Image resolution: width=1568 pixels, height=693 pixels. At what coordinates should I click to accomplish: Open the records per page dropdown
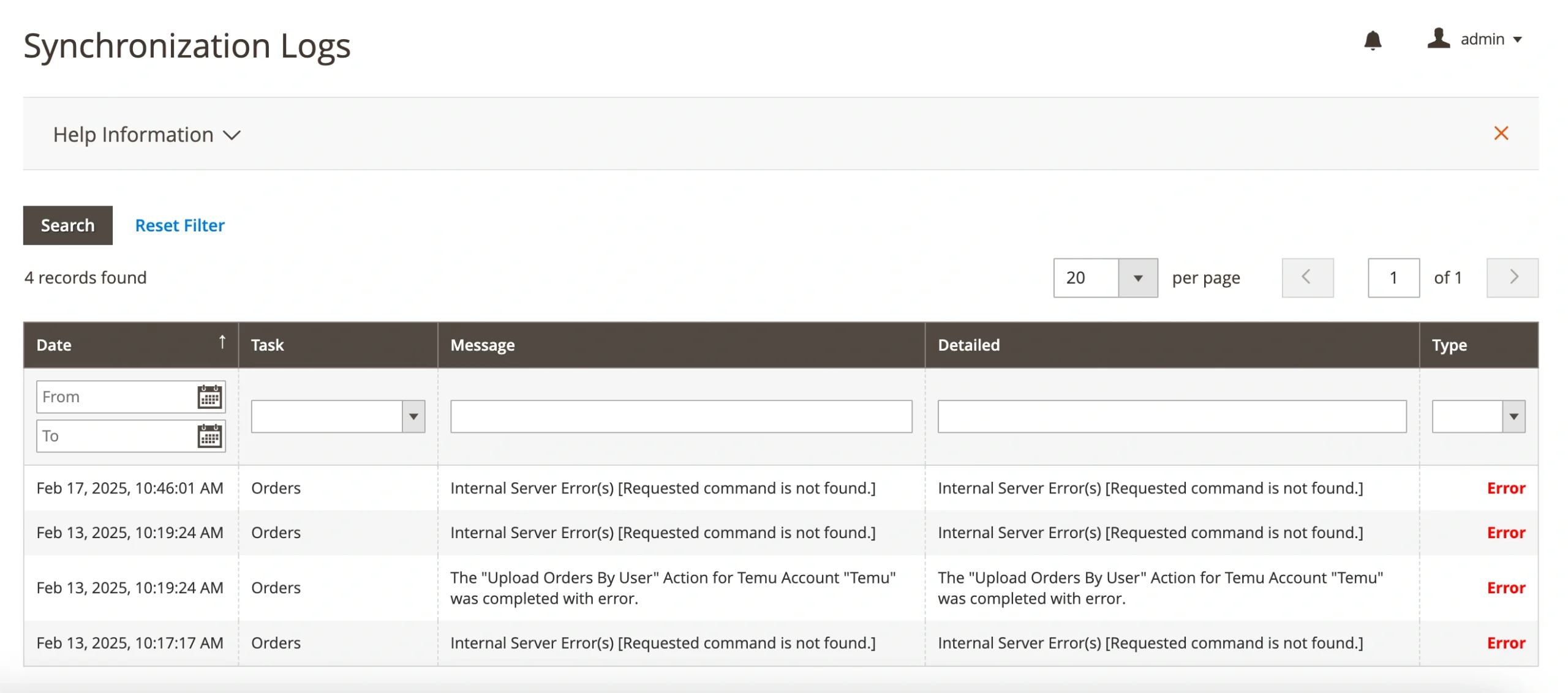(1137, 278)
